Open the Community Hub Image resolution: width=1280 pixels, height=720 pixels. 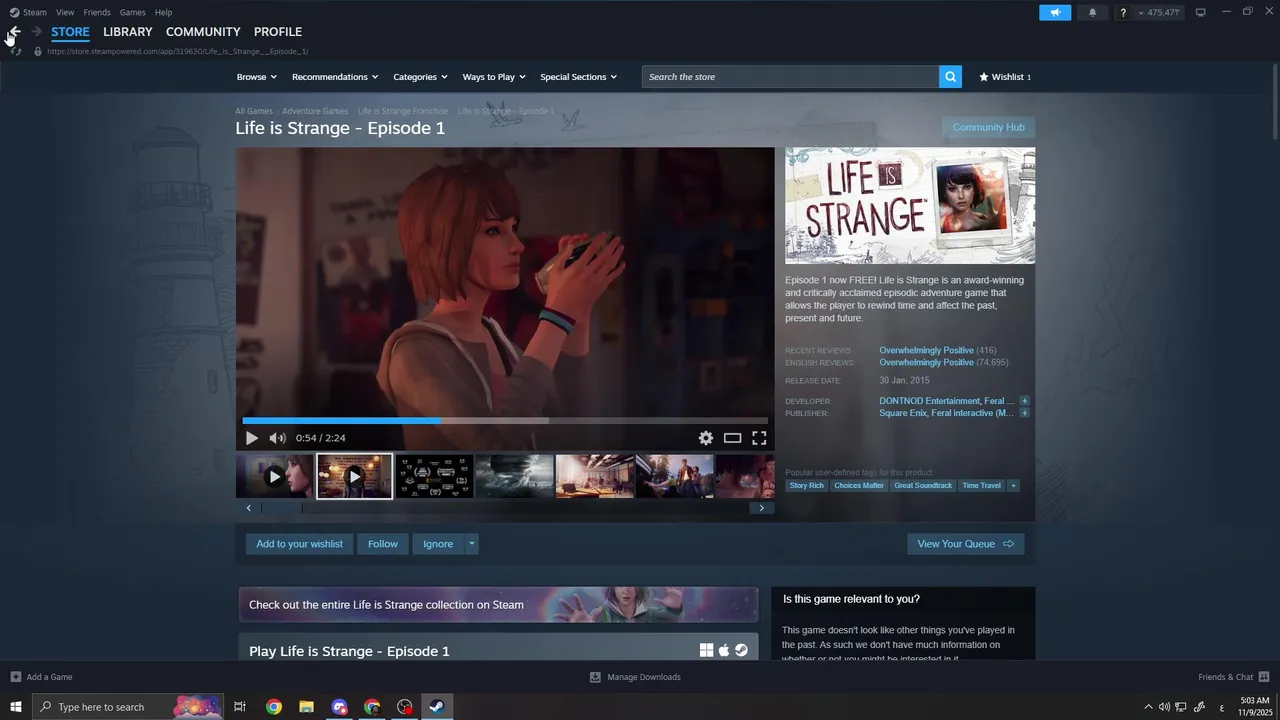coord(988,127)
